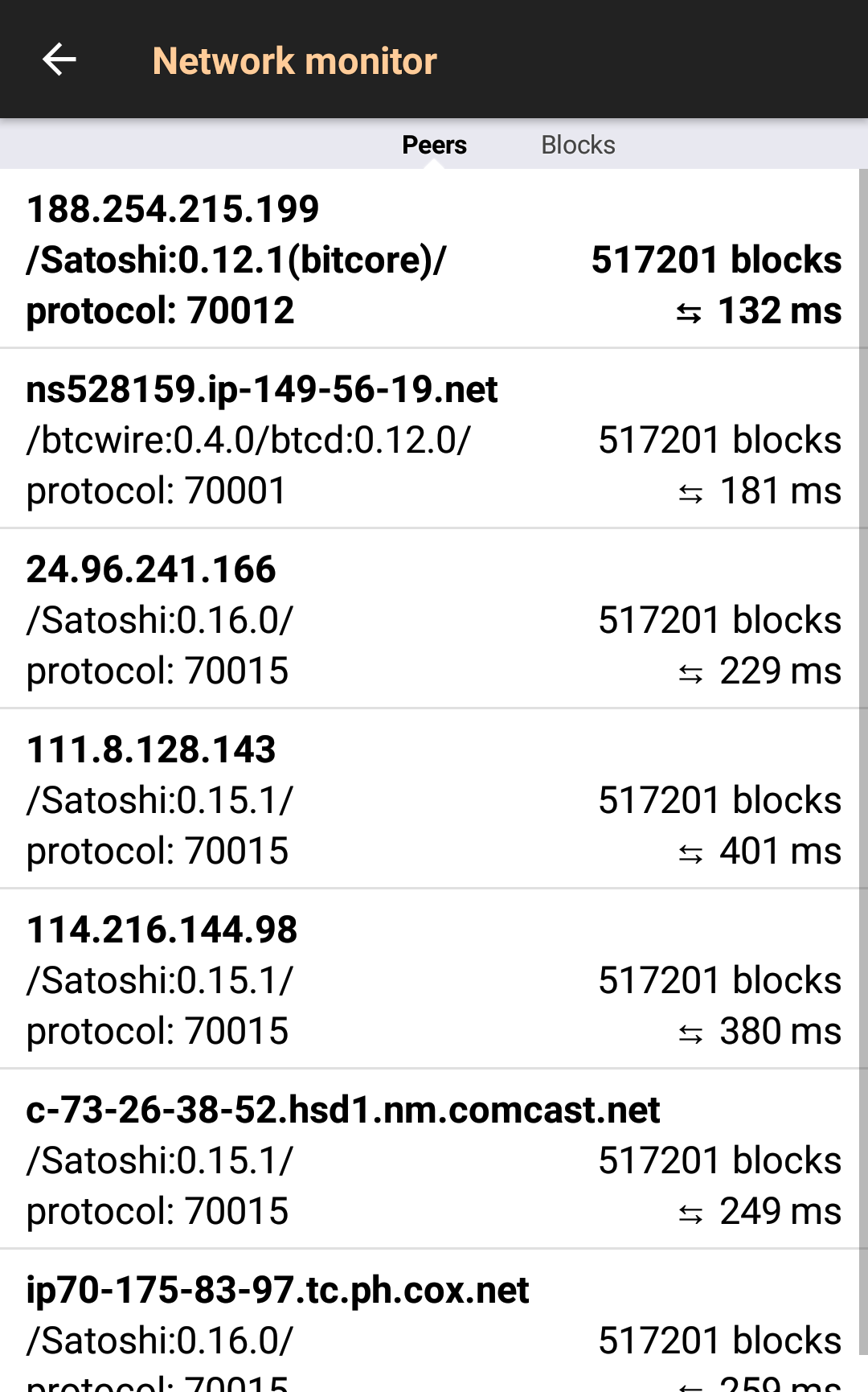Tap the back arrow icon
This screenshot has height=1392, width=868.
pos(59,60)
